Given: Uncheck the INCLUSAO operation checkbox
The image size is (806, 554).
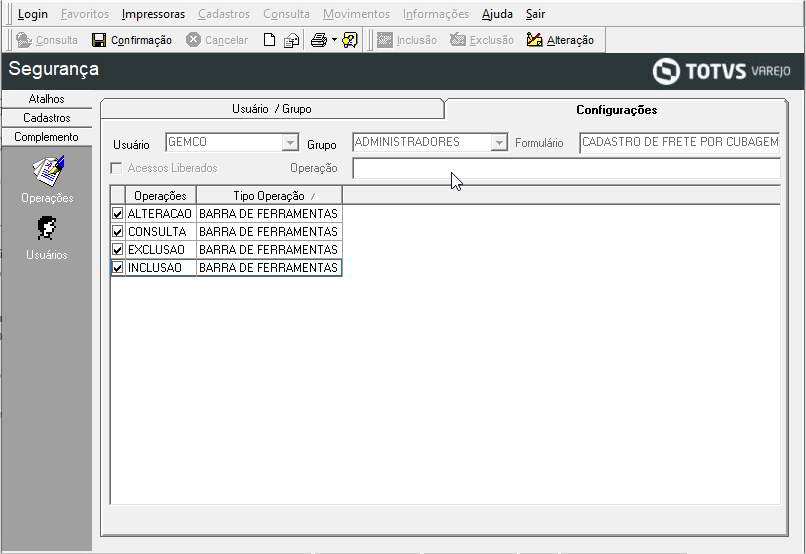Looking at the screenshot, I should point(118,267).
